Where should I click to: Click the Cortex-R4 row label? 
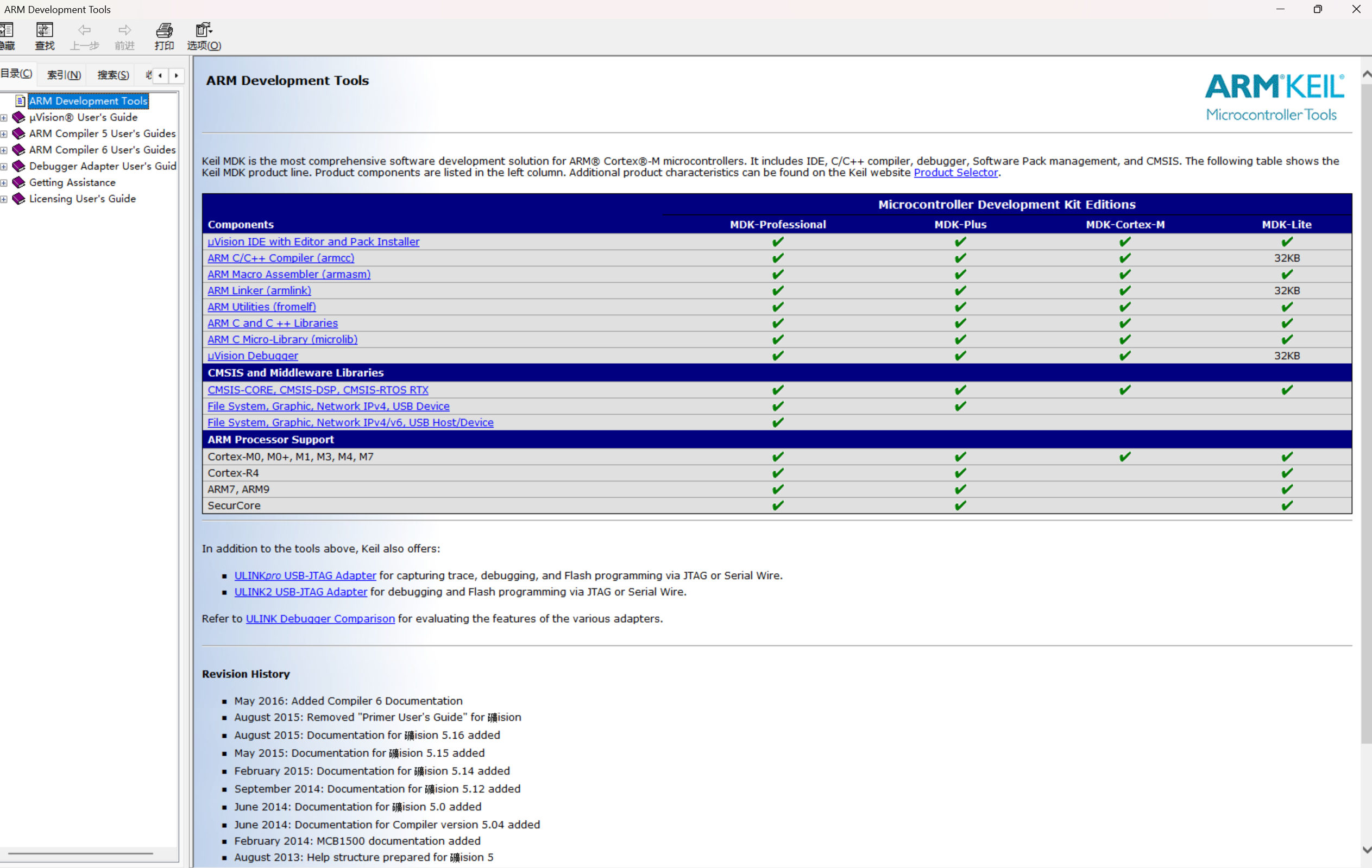coord(233,473)
